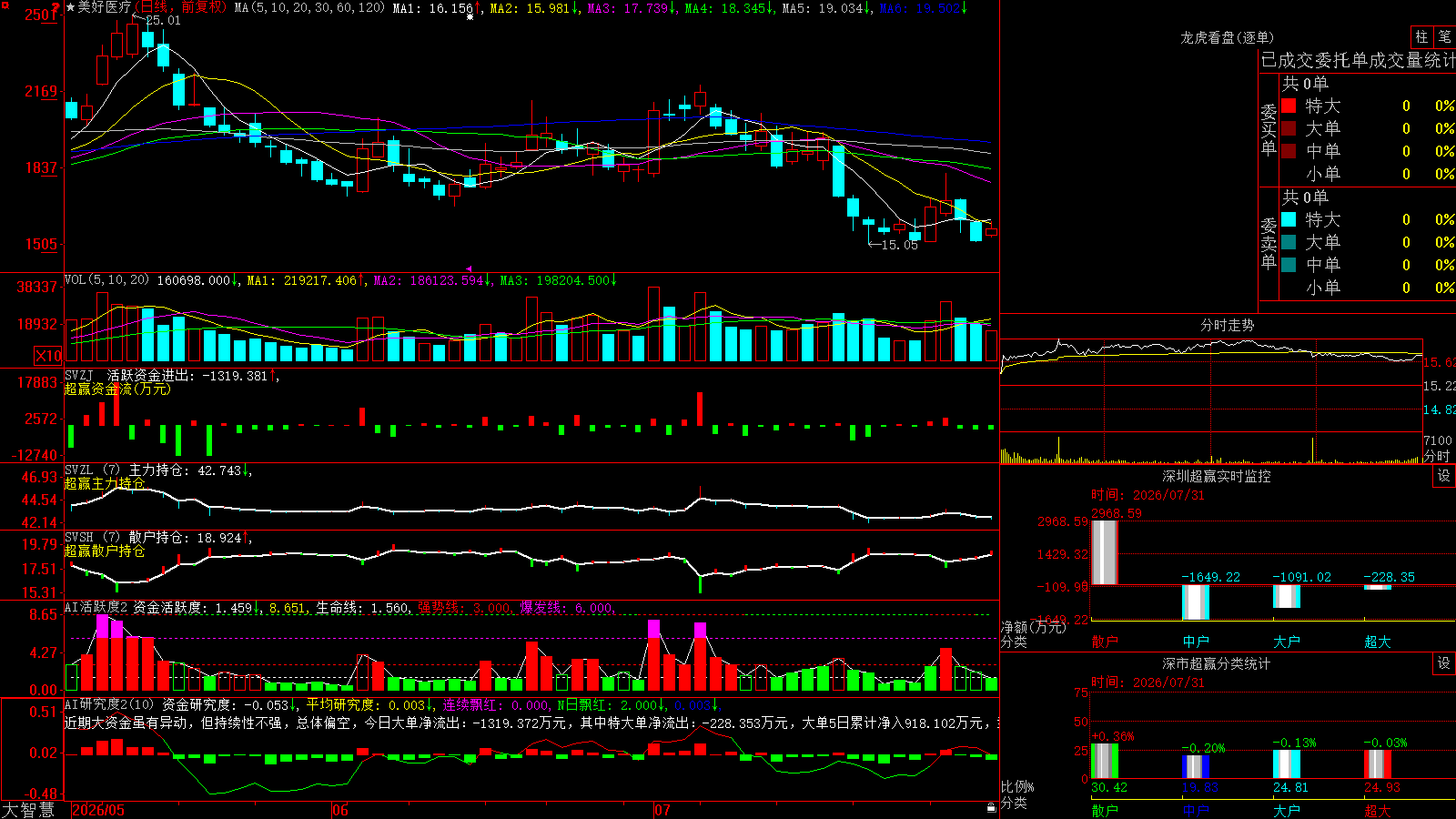Image resolution: width=1456 pixels, height=819 pixels.
Task: Click the VOL(5,10,20) indicator label
Action: (107, 279)
